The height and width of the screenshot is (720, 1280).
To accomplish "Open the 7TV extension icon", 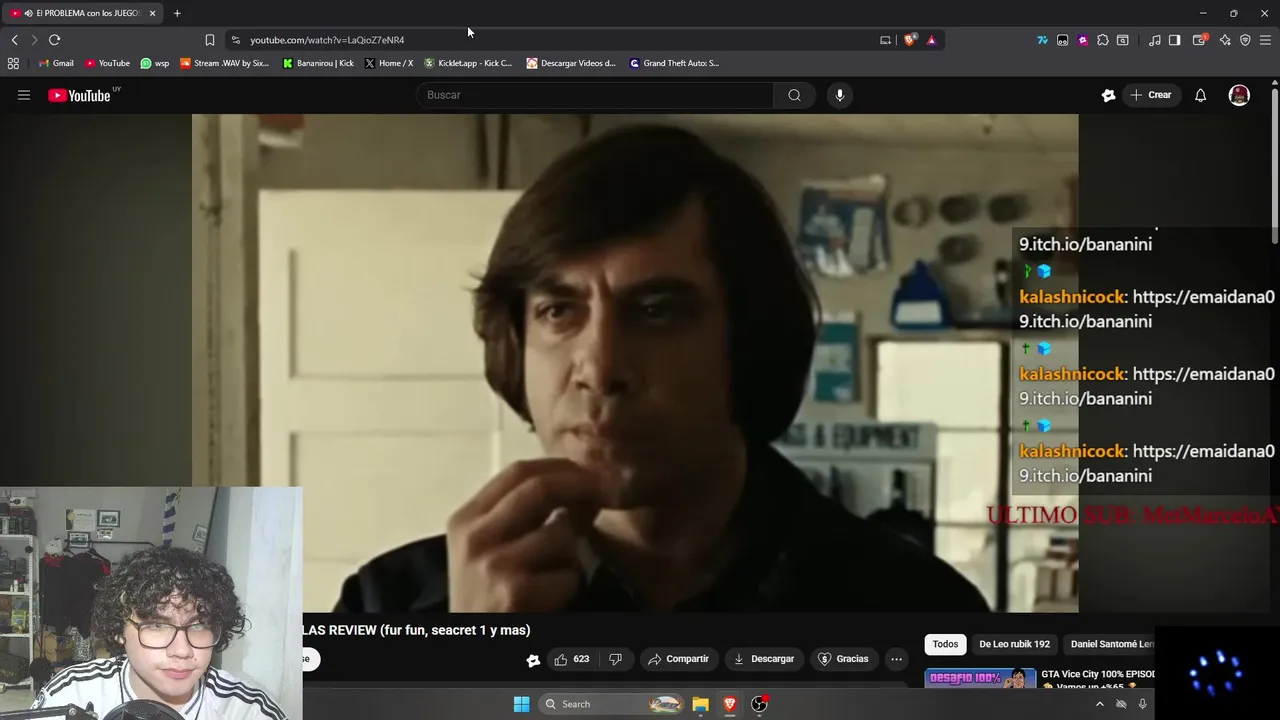I will tap(1042, 40).
